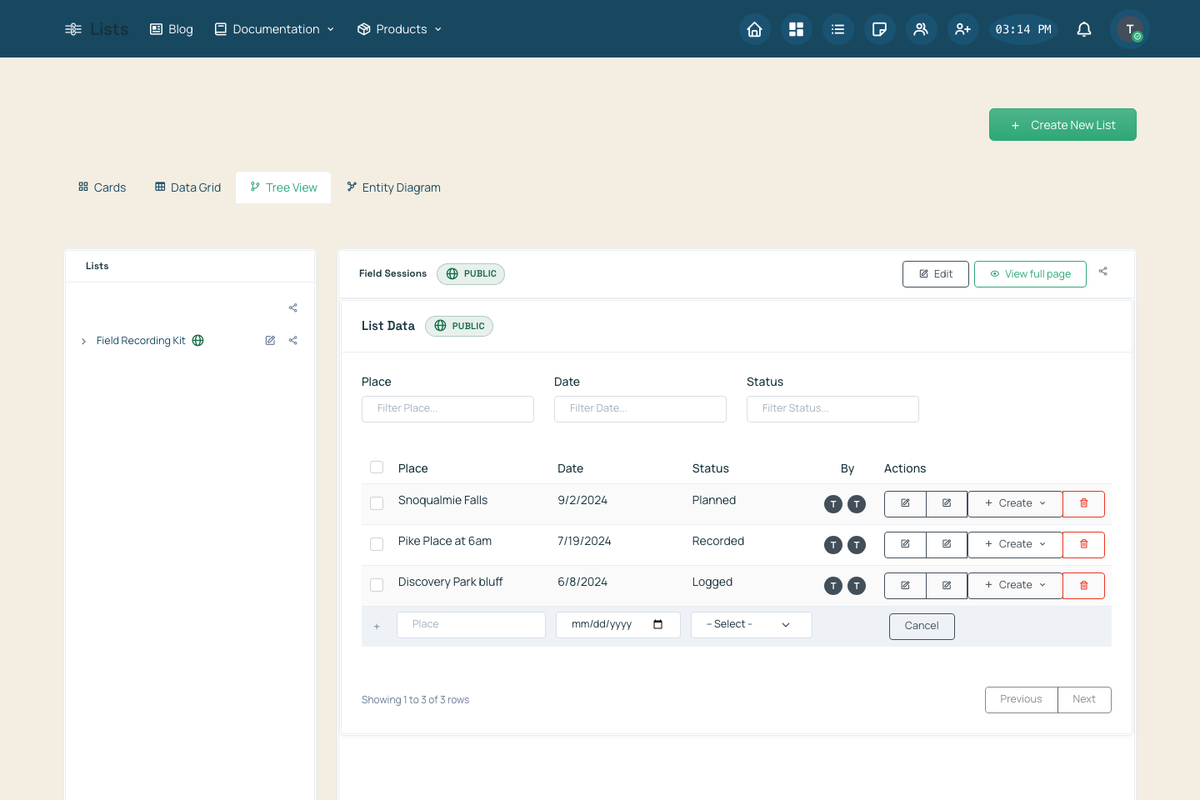
Task: Click the Create New List button
Action: point(1063,125)
